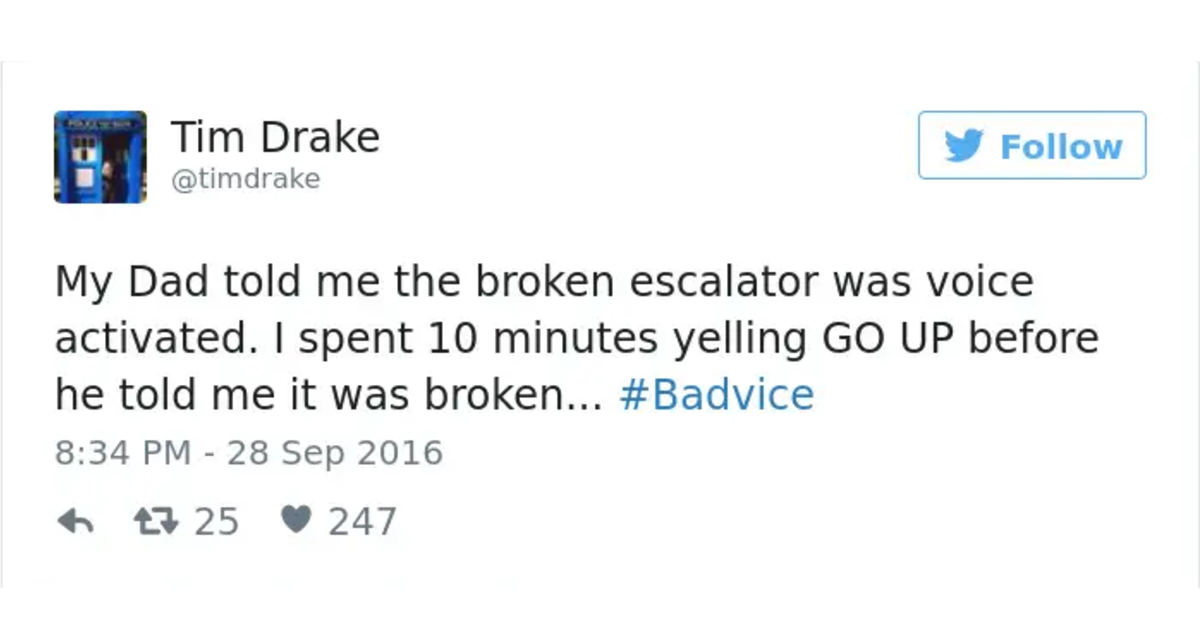The image size is (1200, 630).
Task: Open the #Badvice hashtag link
Action: click(x=717, y=394)
